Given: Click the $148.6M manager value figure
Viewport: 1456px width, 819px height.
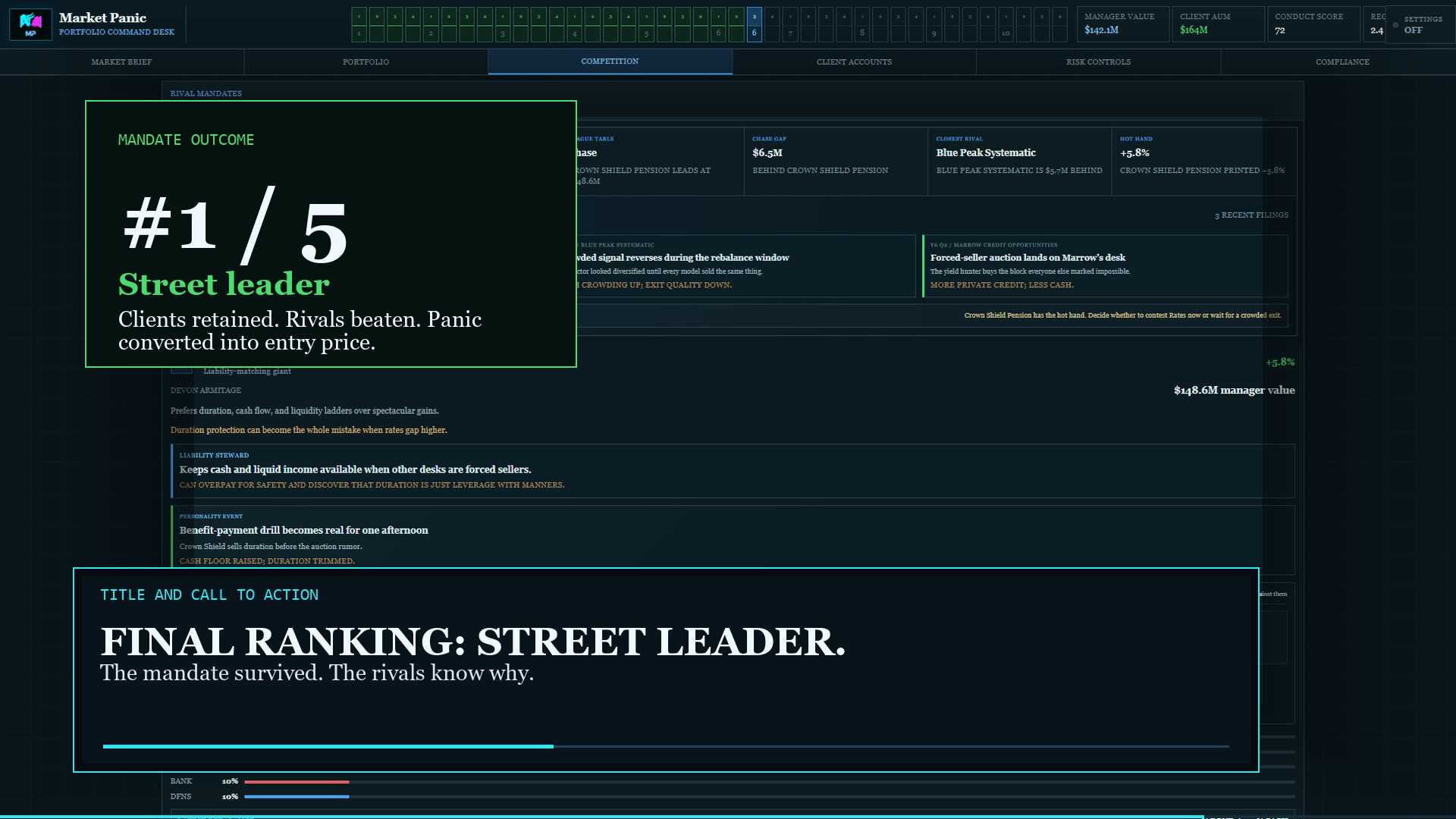Looking at the screenshot, I should pos(1234,390).
